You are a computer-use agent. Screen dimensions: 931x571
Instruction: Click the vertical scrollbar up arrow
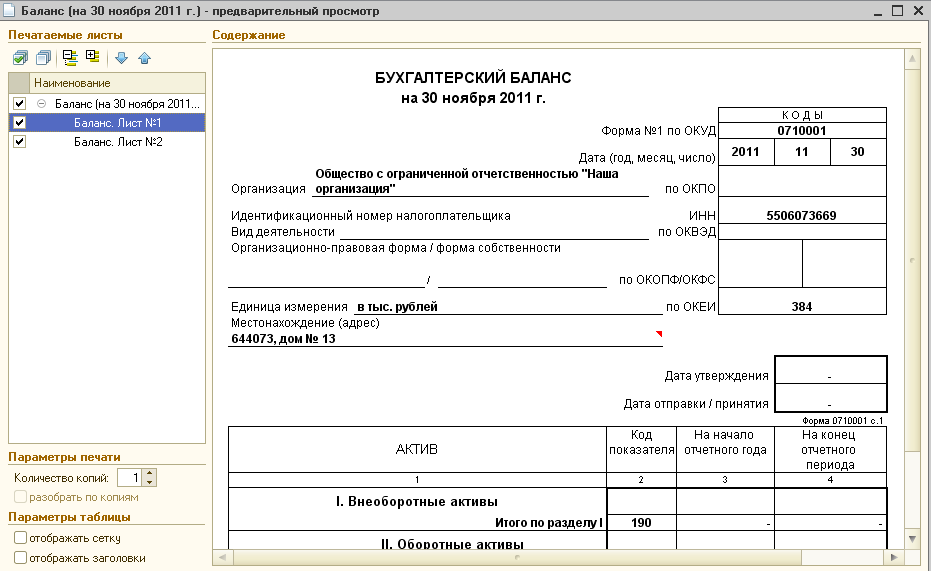click(912, 59)
